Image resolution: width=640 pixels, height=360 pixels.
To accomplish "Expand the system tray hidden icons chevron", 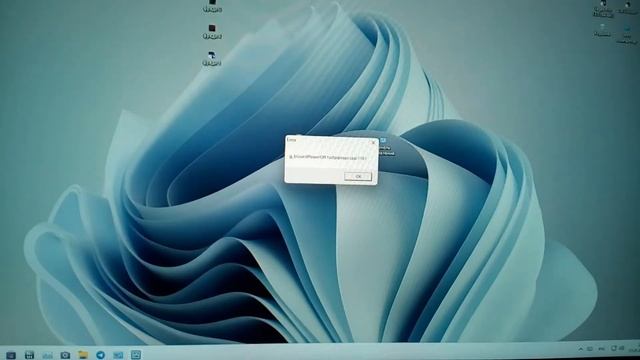I will 580,349.
